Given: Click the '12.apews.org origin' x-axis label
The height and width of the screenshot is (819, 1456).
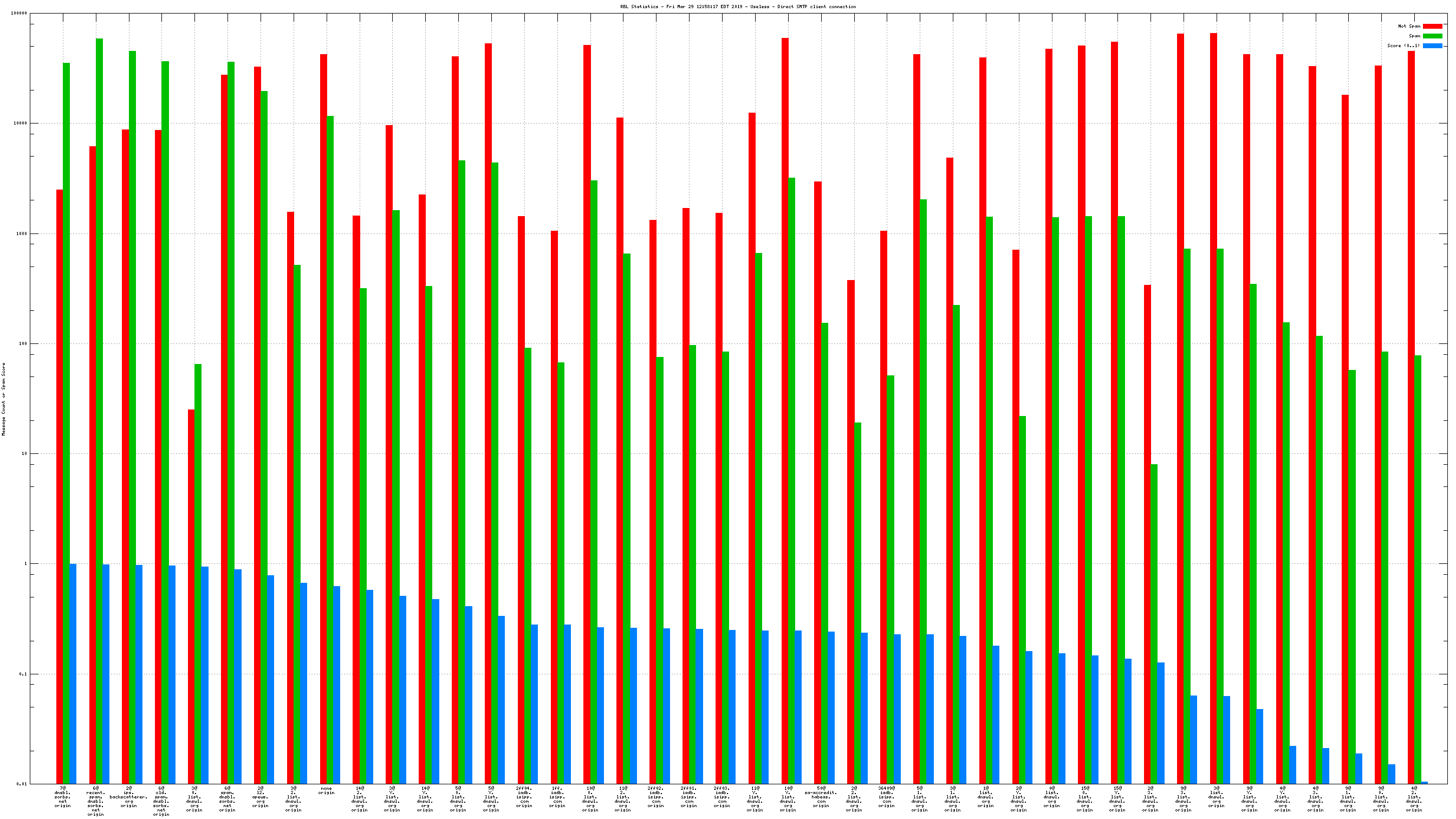Looking at the screenshot, I should click(x=261, y=796).
